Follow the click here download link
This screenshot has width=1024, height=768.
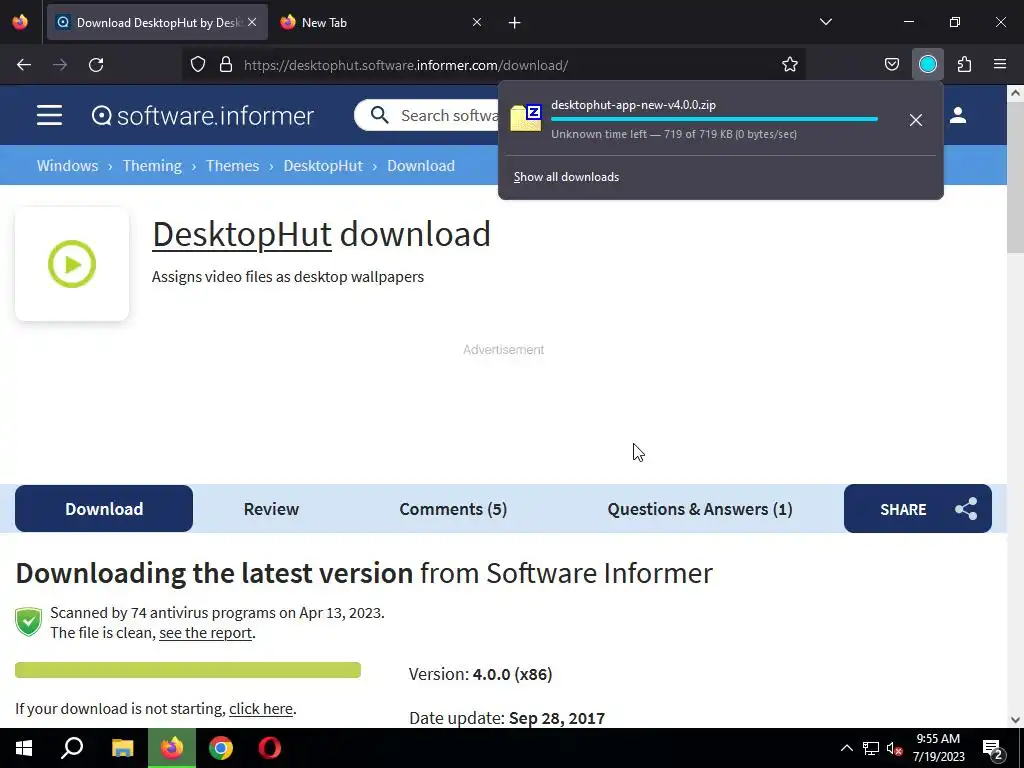261,709
